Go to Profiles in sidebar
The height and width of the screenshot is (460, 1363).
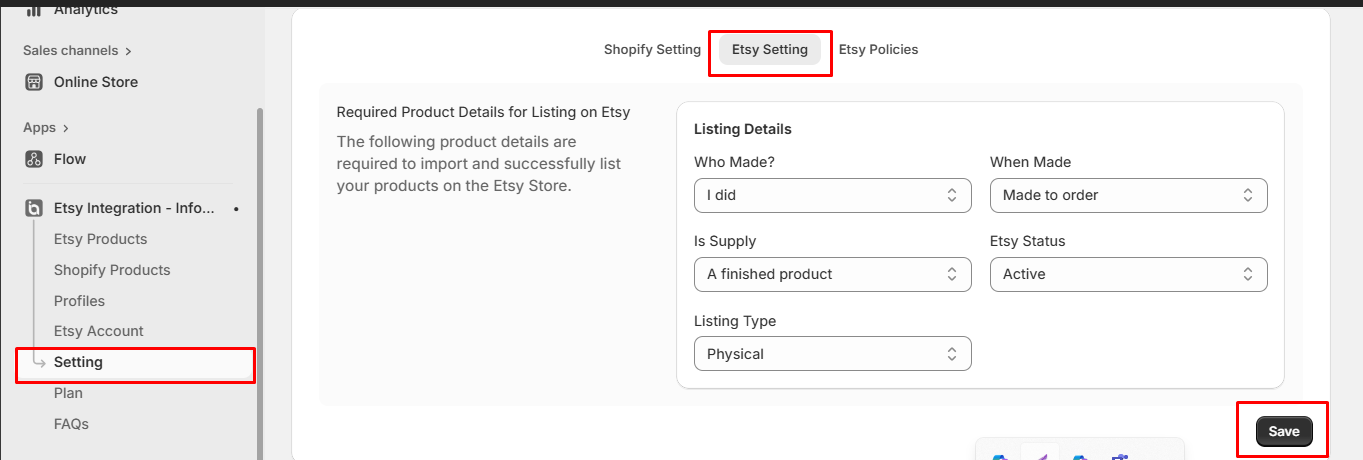click(79, 301)
